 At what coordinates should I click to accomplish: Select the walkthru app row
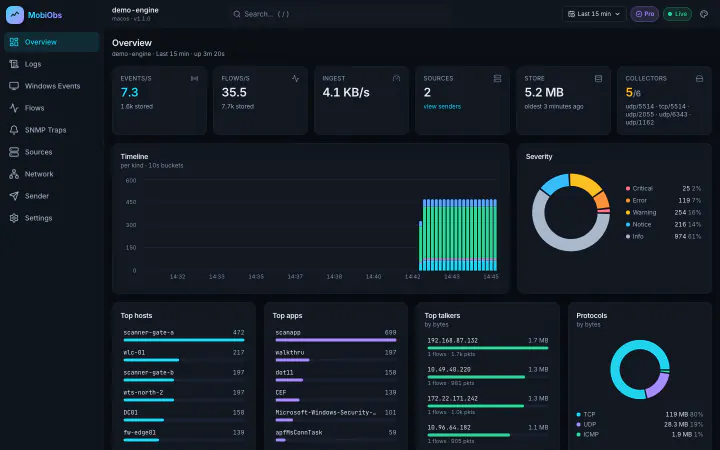coord(336,356)
